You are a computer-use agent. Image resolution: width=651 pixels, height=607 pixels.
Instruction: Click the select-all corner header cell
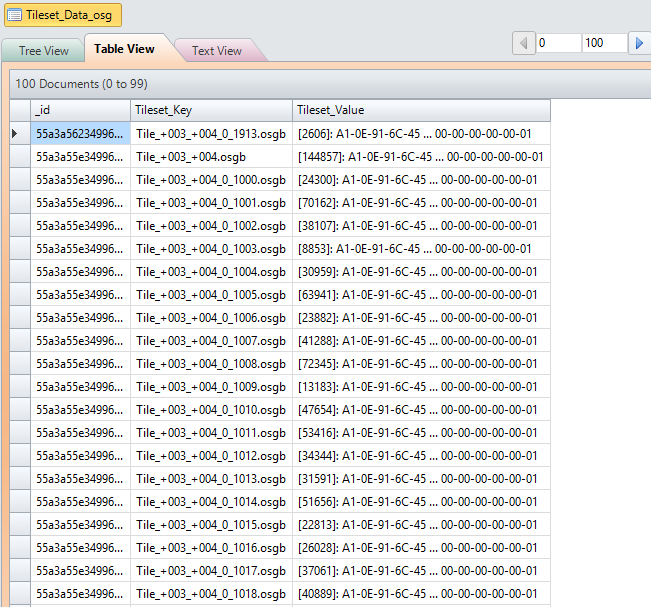[x=20, y=110]
